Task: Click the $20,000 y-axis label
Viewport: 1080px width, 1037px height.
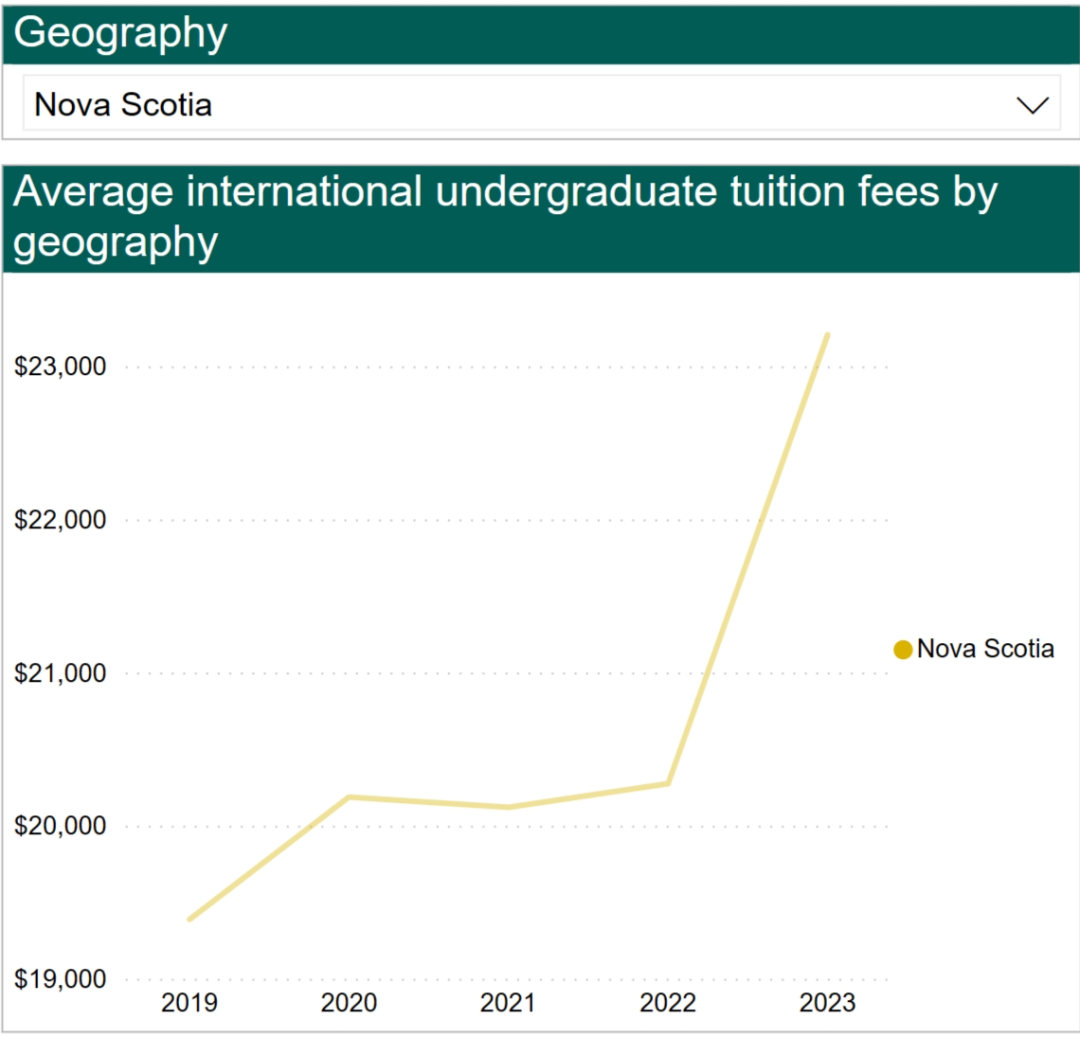Action: coord(61,826)
